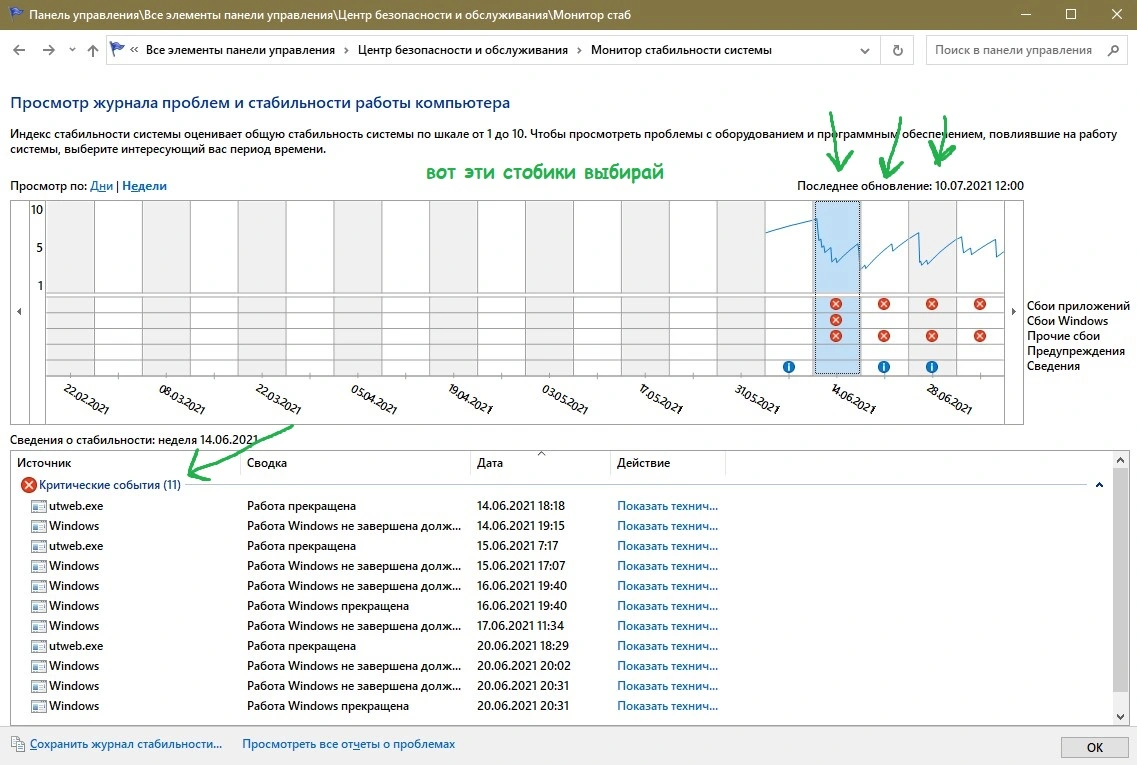1137x765 pixels.
Task: Click the '31.05.2021' date label under the chart
Action: coord(757,399)
